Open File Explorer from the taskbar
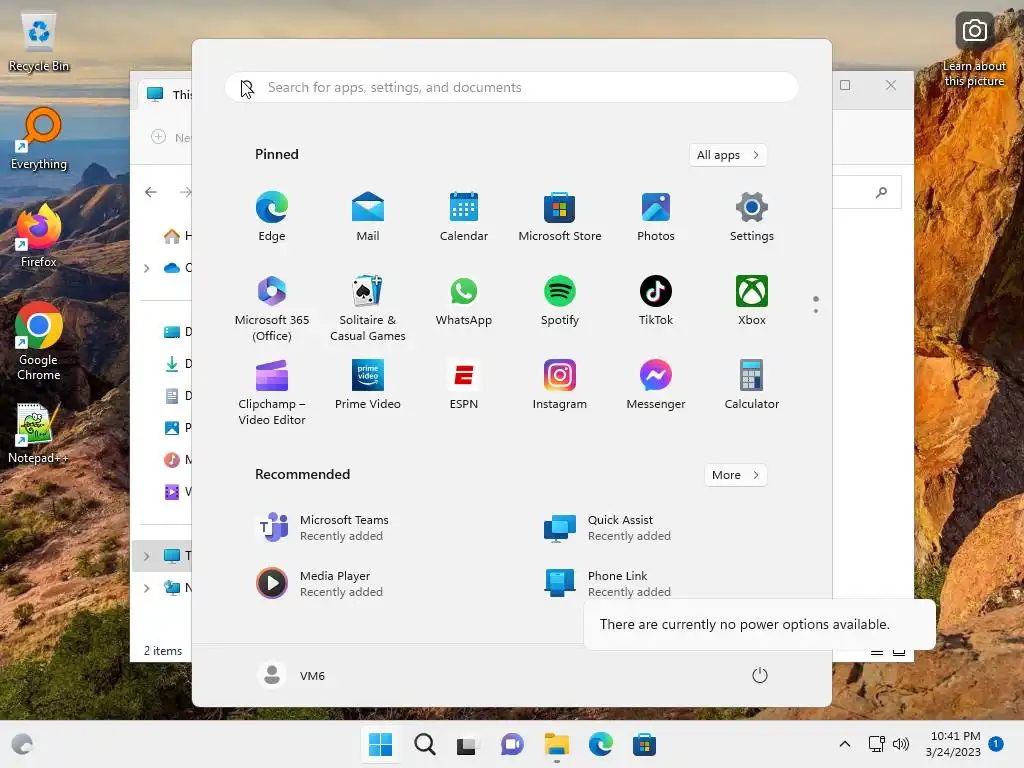This screenshot has height=768, width=1024. (556, 744)
